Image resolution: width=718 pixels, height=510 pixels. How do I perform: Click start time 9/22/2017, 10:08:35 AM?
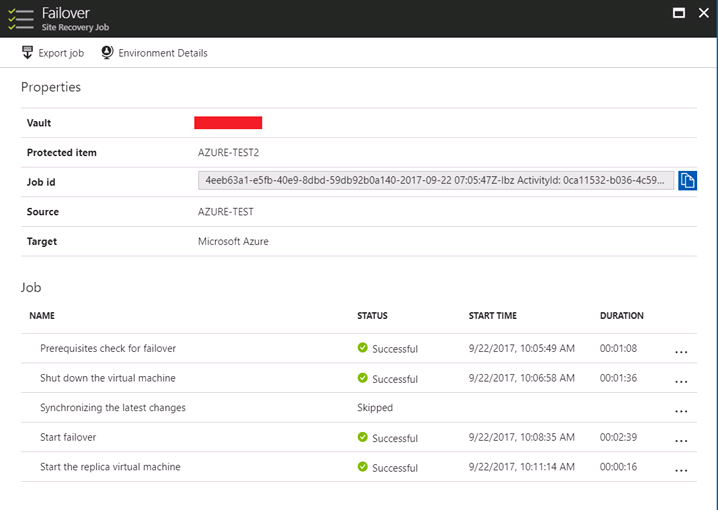(x=522, y=437)
